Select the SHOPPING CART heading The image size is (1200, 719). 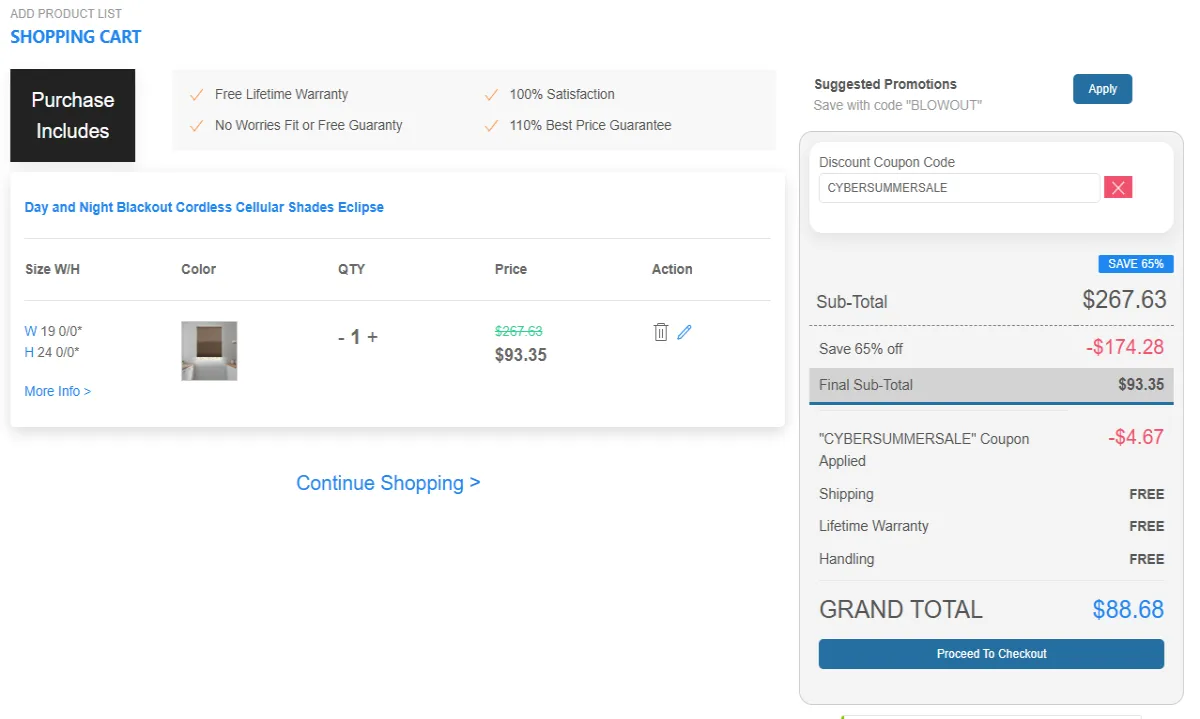pyautogui.click(x=76, y=37)
